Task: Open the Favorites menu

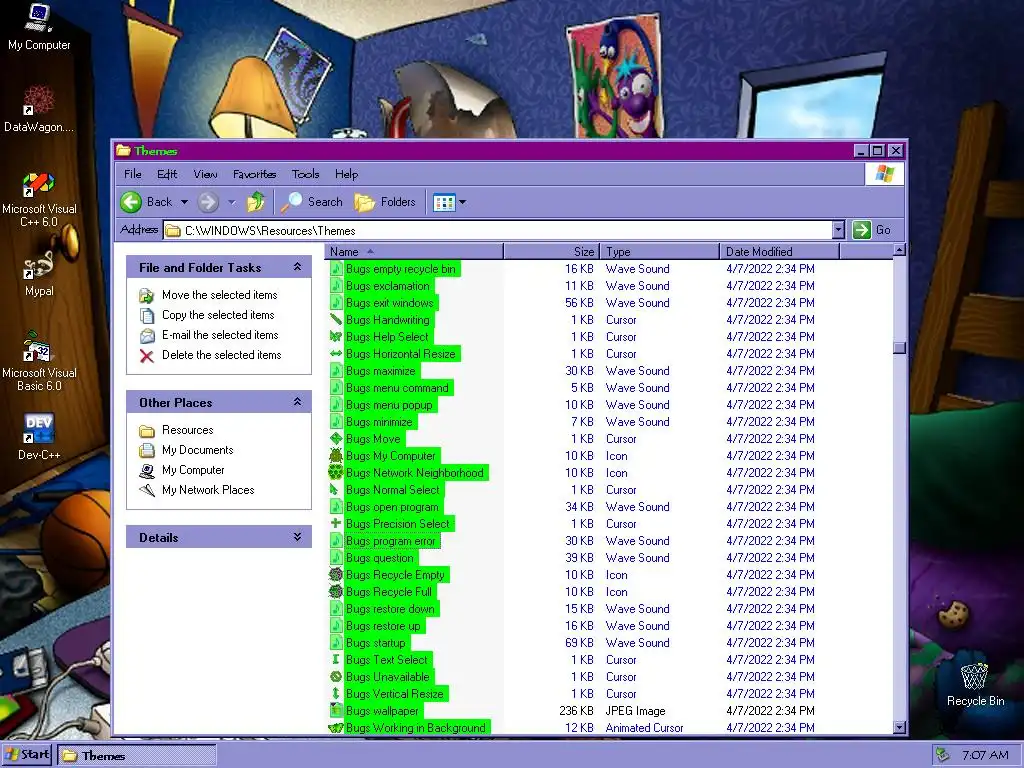Action: (x=254, y=174)
